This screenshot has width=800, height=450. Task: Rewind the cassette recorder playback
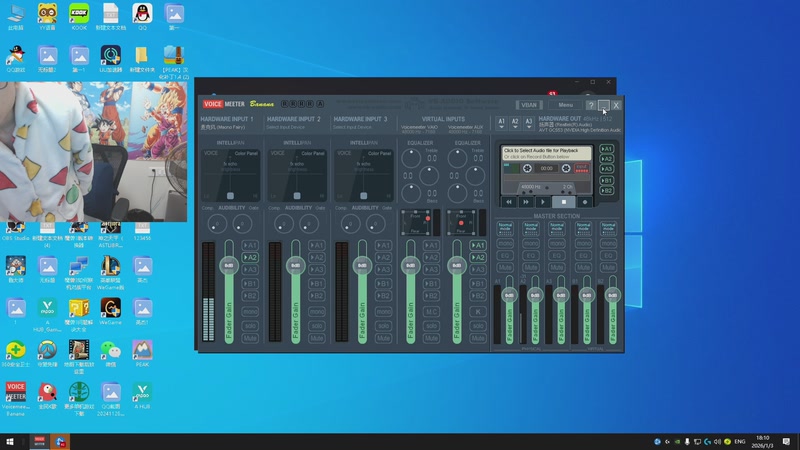[x=509, y=202]
